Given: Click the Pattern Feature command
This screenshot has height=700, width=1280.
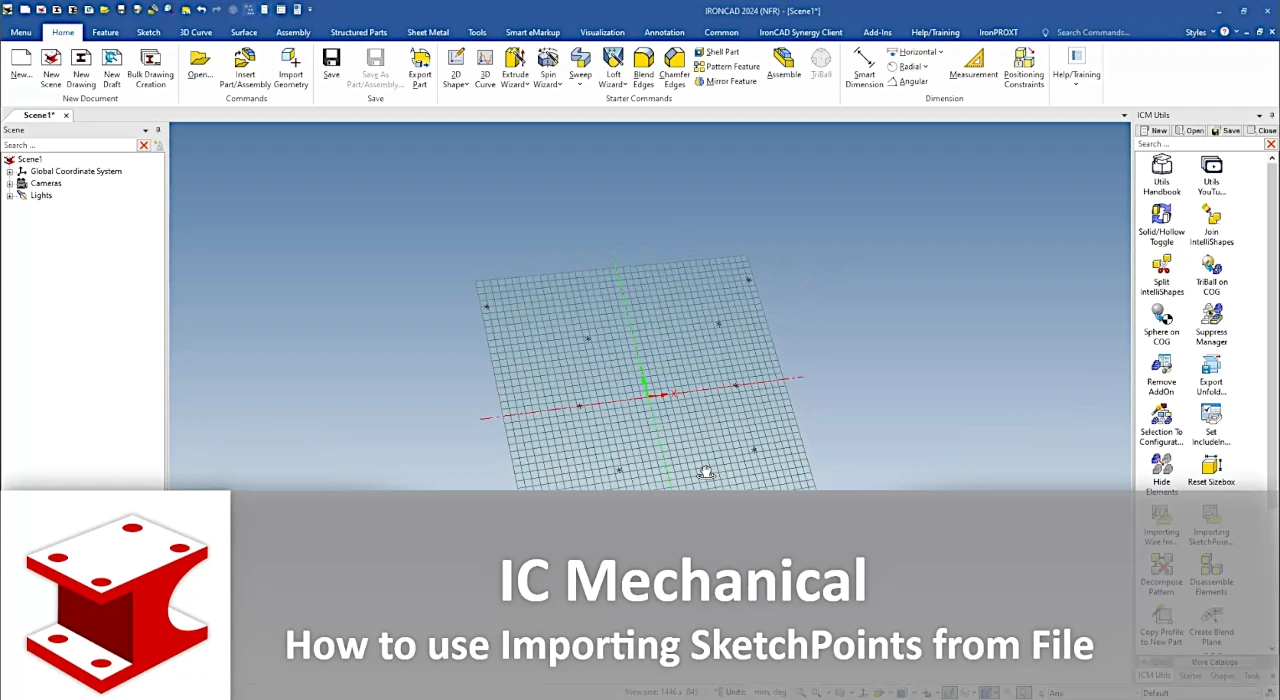Looking at the screenshot, I should [727, 66].
